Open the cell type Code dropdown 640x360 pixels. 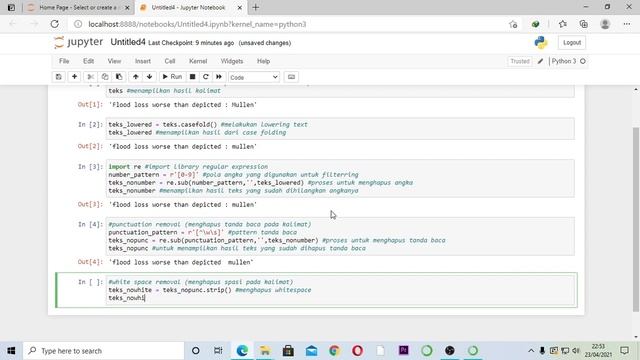[x=253, y=77]
